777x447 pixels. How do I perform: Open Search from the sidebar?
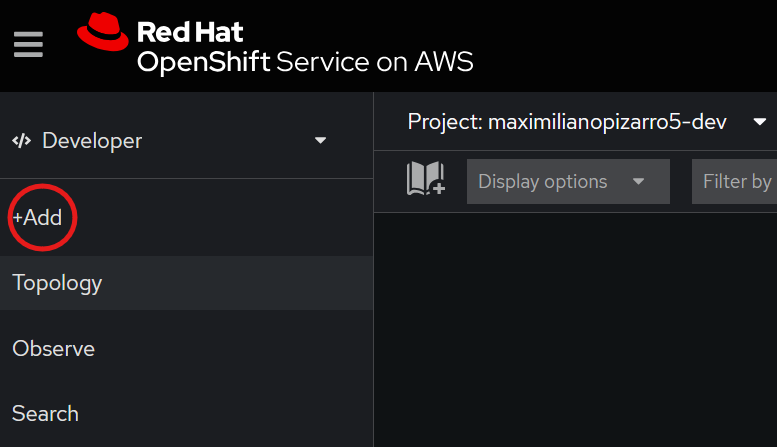pos(45,414)
